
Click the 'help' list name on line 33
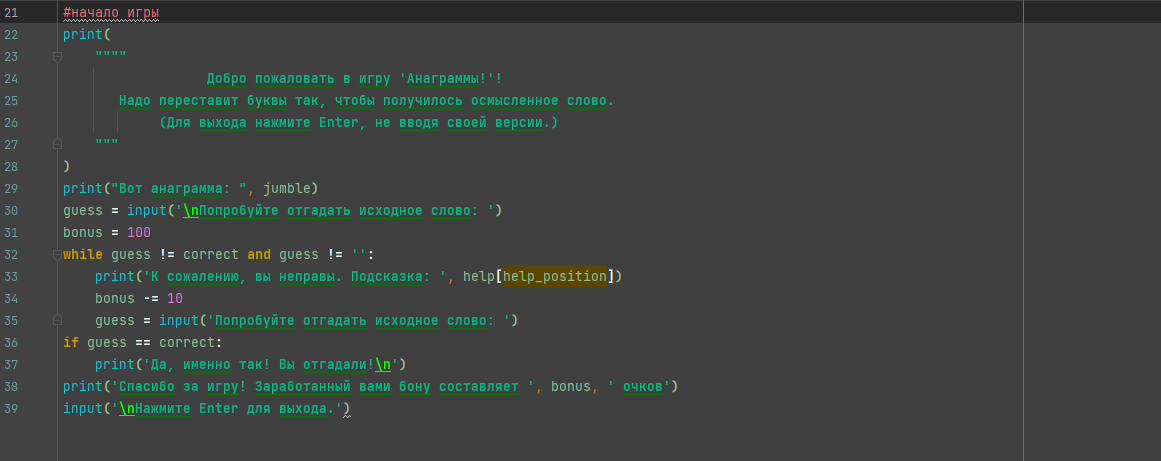tap(479, 277)
